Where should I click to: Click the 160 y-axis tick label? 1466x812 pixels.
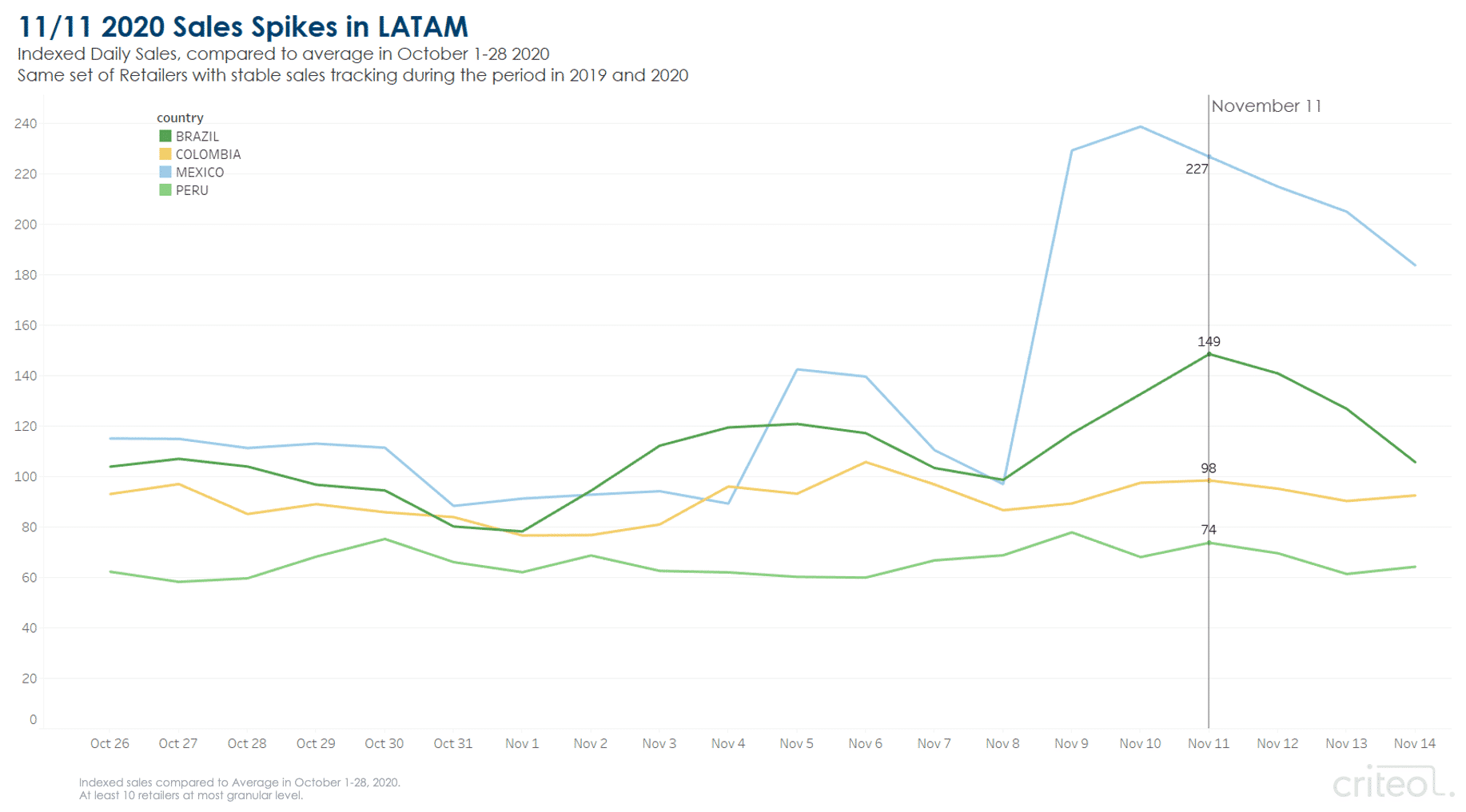(x=26, y=325)
